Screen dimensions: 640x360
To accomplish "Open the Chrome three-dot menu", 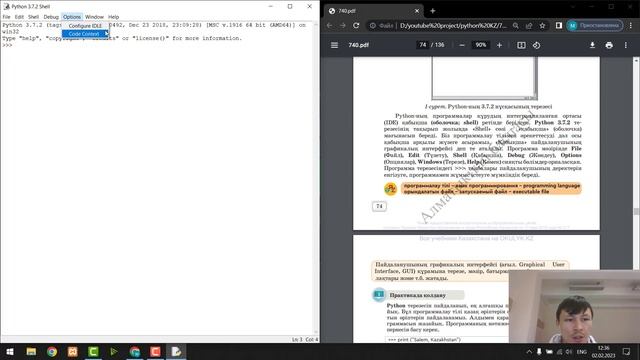I will tap(631, 25).
